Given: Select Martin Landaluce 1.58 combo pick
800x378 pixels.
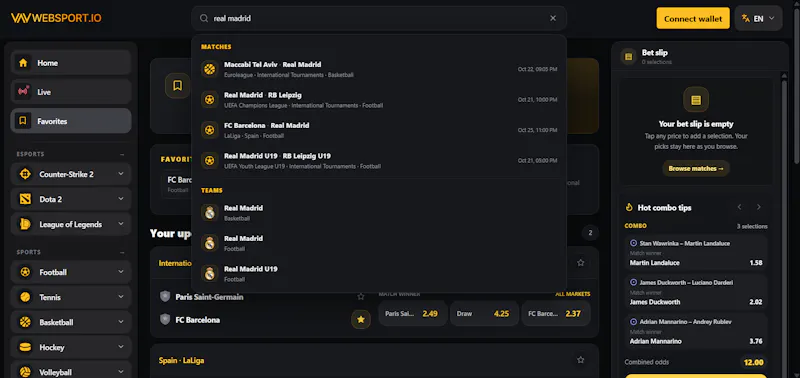Looking at the screenshot, I should click(696, 254).
